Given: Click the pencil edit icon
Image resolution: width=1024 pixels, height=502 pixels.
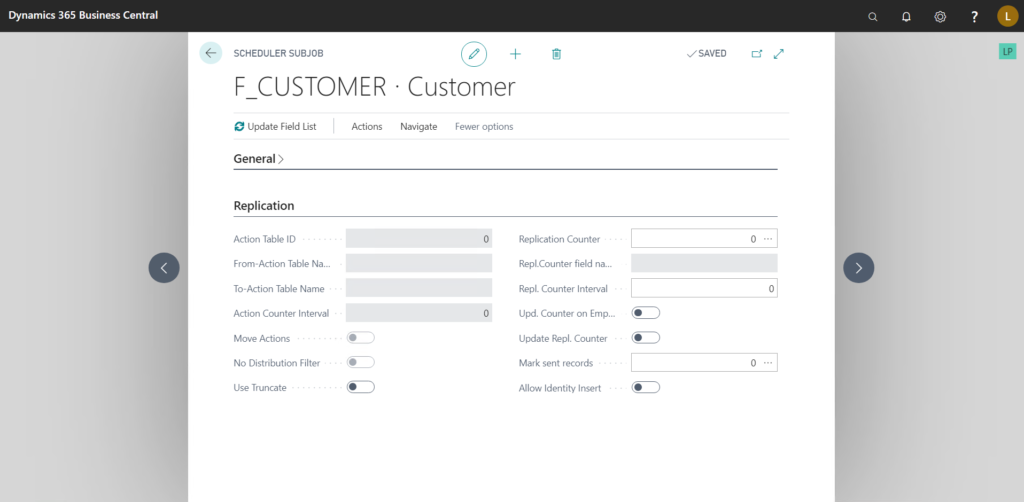Looking at the screenshot, I should (474, 54).
